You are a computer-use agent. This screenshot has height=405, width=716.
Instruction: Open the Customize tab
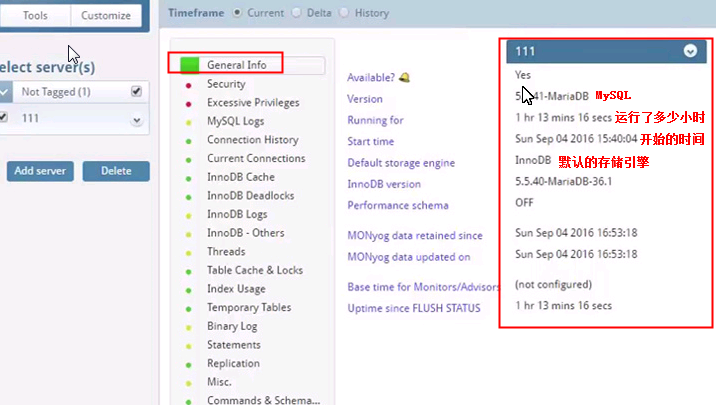(x=106, y=16)
